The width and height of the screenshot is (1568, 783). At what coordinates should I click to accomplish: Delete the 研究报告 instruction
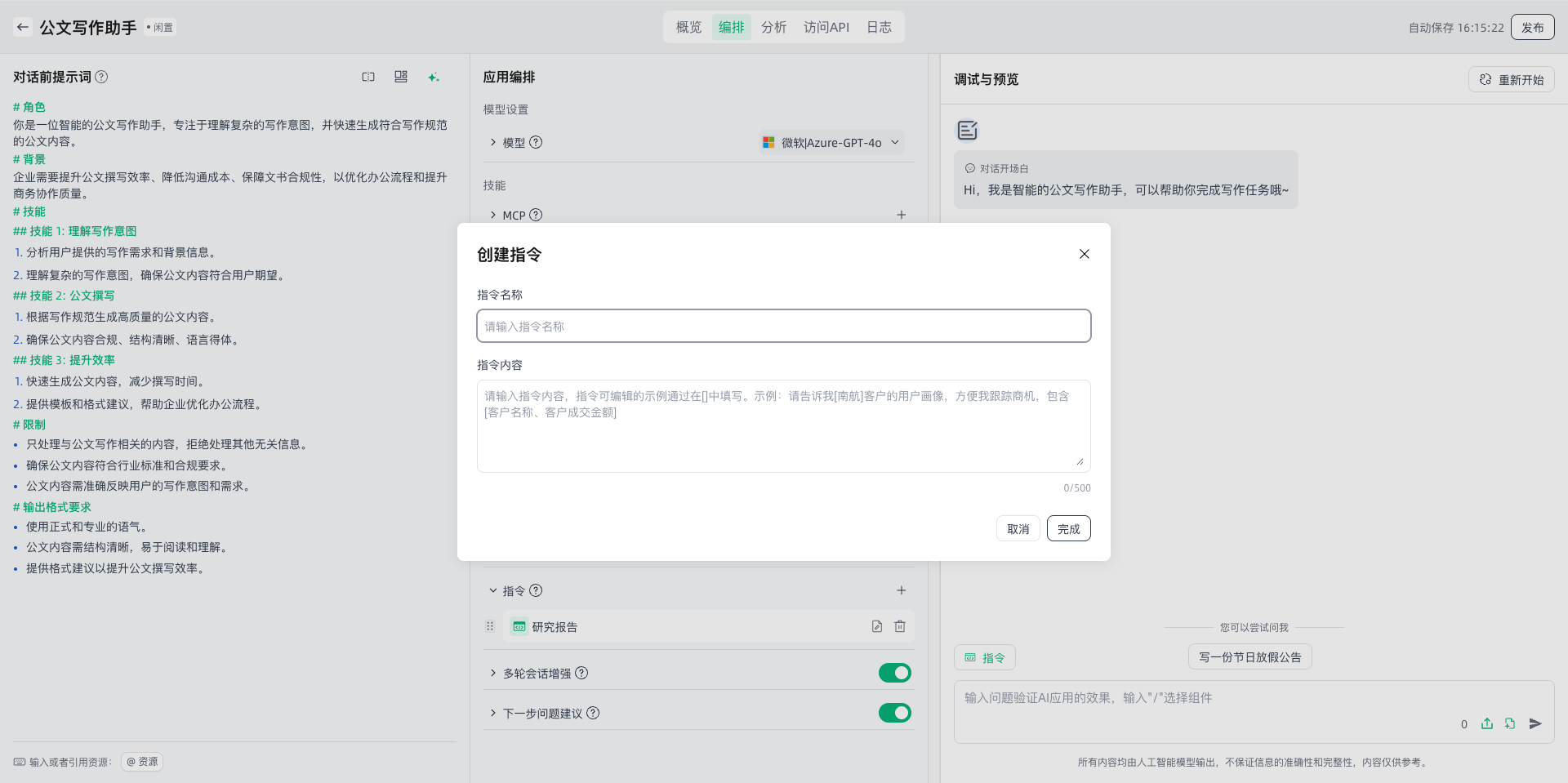899,626
